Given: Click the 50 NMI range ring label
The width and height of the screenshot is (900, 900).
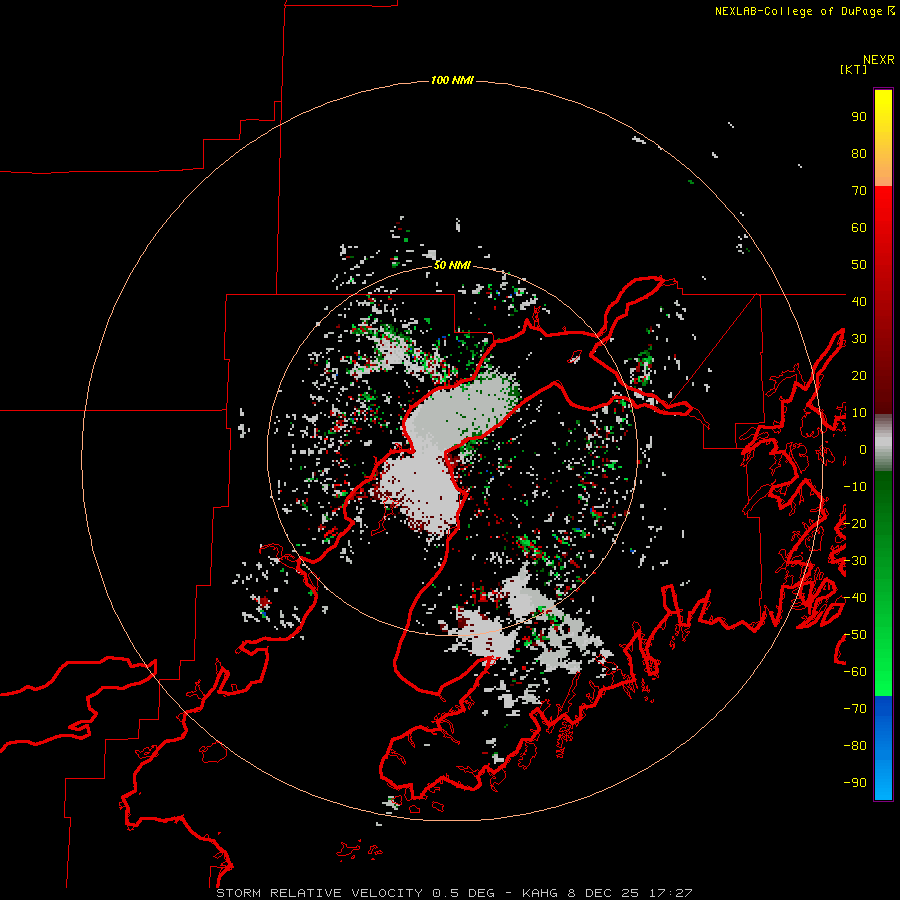Looking at the screenshot, I should (452, 265).
